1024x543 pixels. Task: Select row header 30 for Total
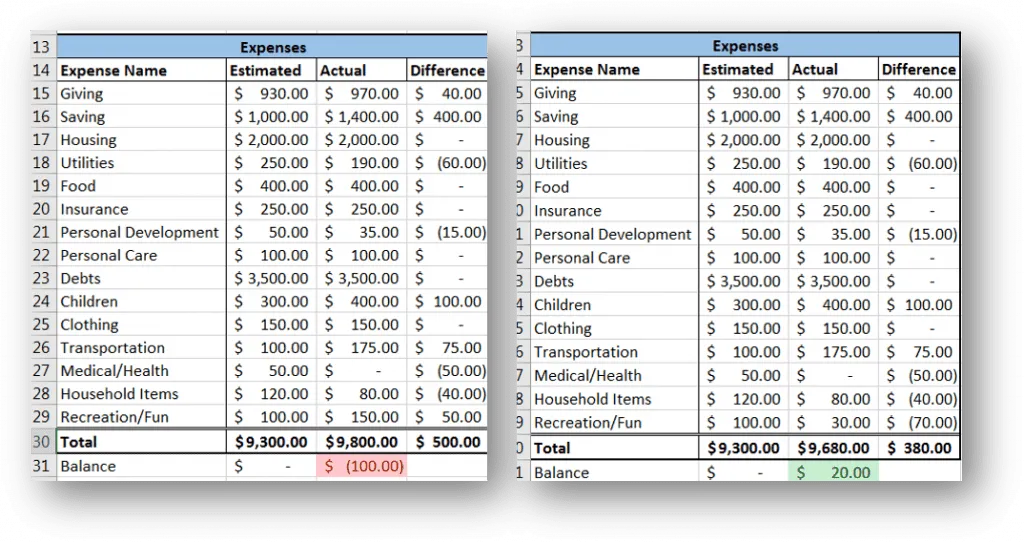pos(43,442)
